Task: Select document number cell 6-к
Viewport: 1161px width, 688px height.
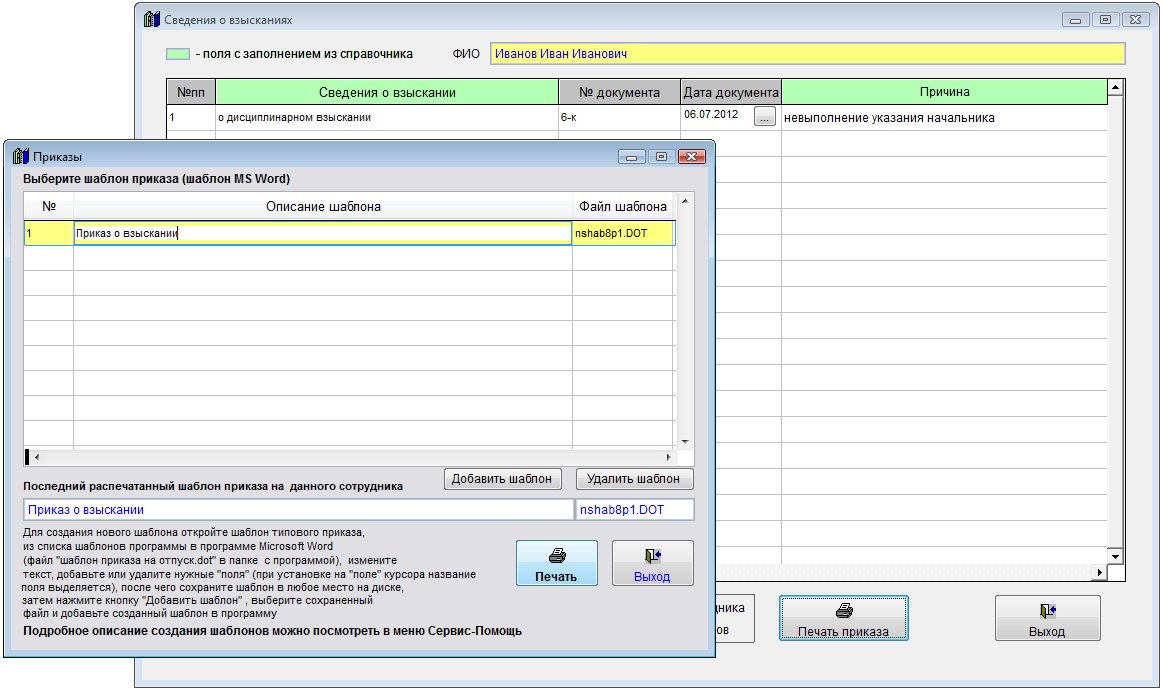Action: click(619, 117)
